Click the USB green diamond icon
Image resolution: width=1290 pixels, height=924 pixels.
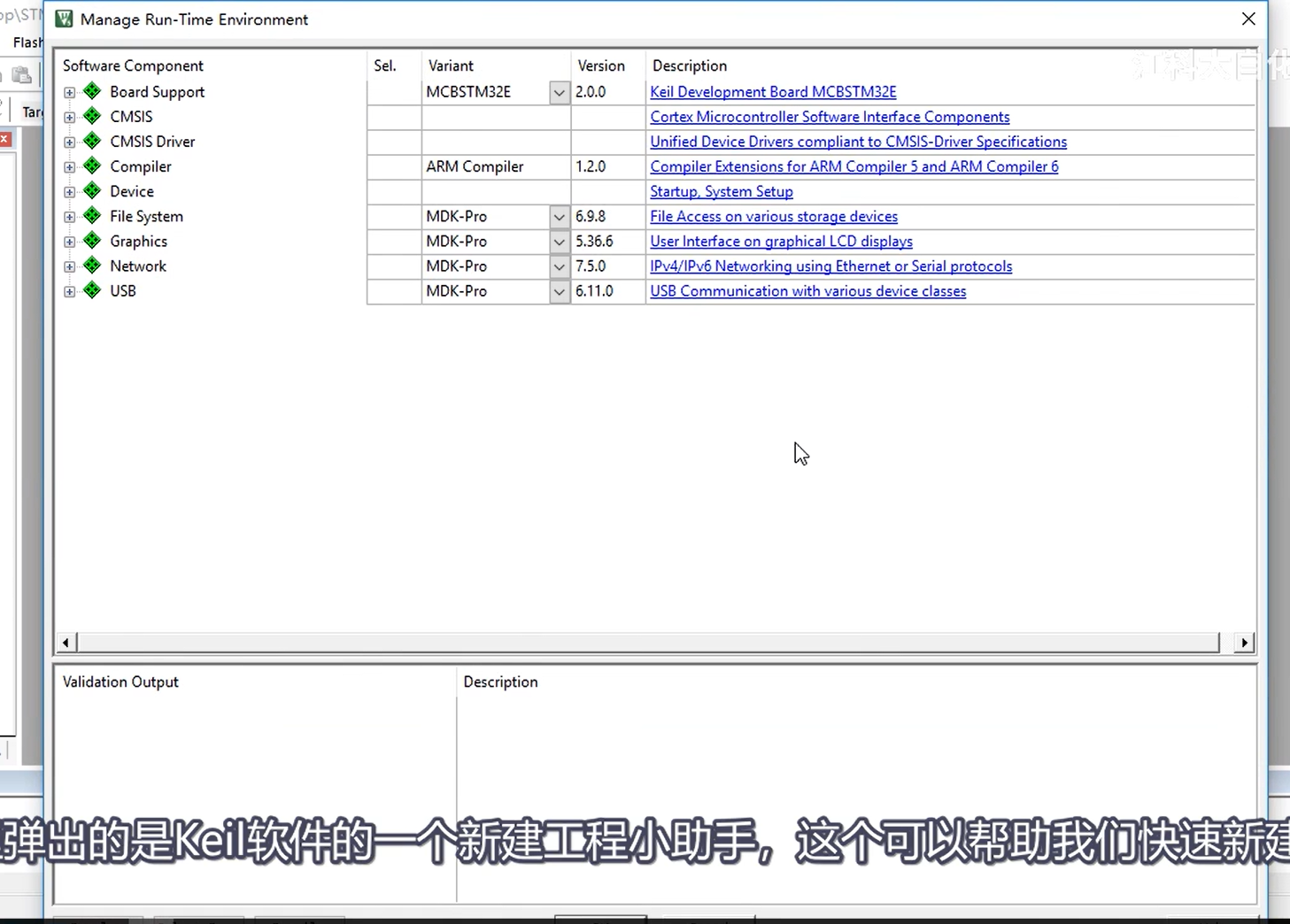pos(92,290)
